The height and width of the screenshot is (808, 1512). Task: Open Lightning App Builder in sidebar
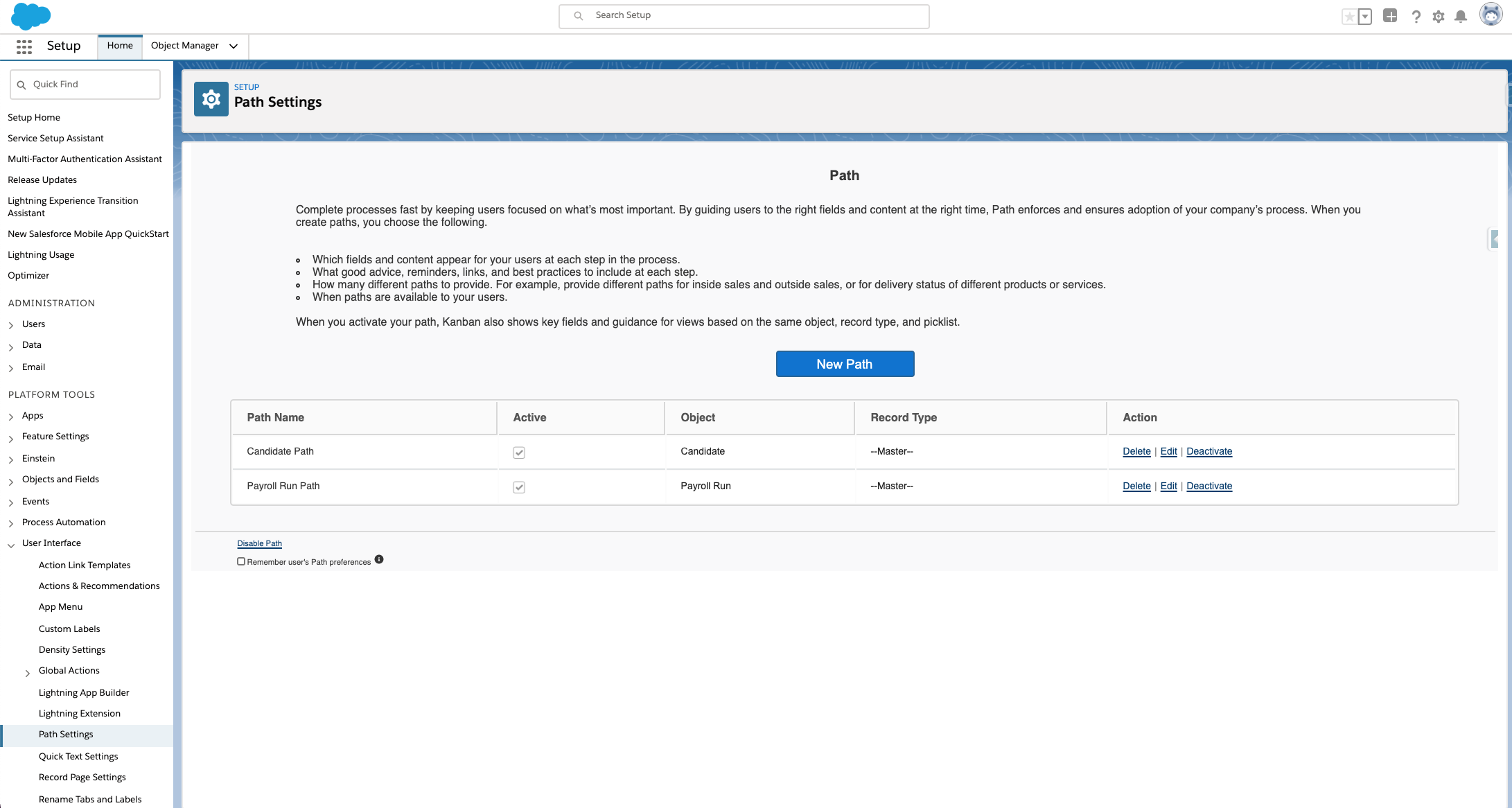tap(84, 692)
